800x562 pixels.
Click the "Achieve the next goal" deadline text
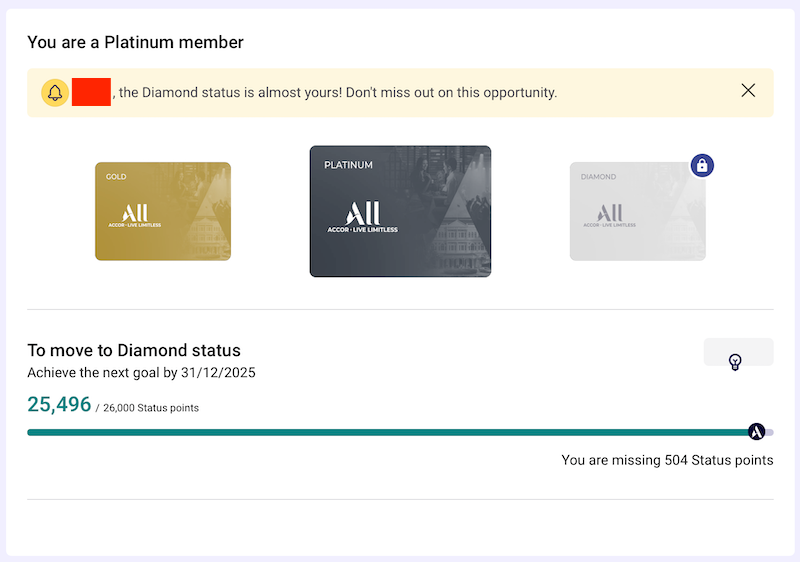pos(141,373)
